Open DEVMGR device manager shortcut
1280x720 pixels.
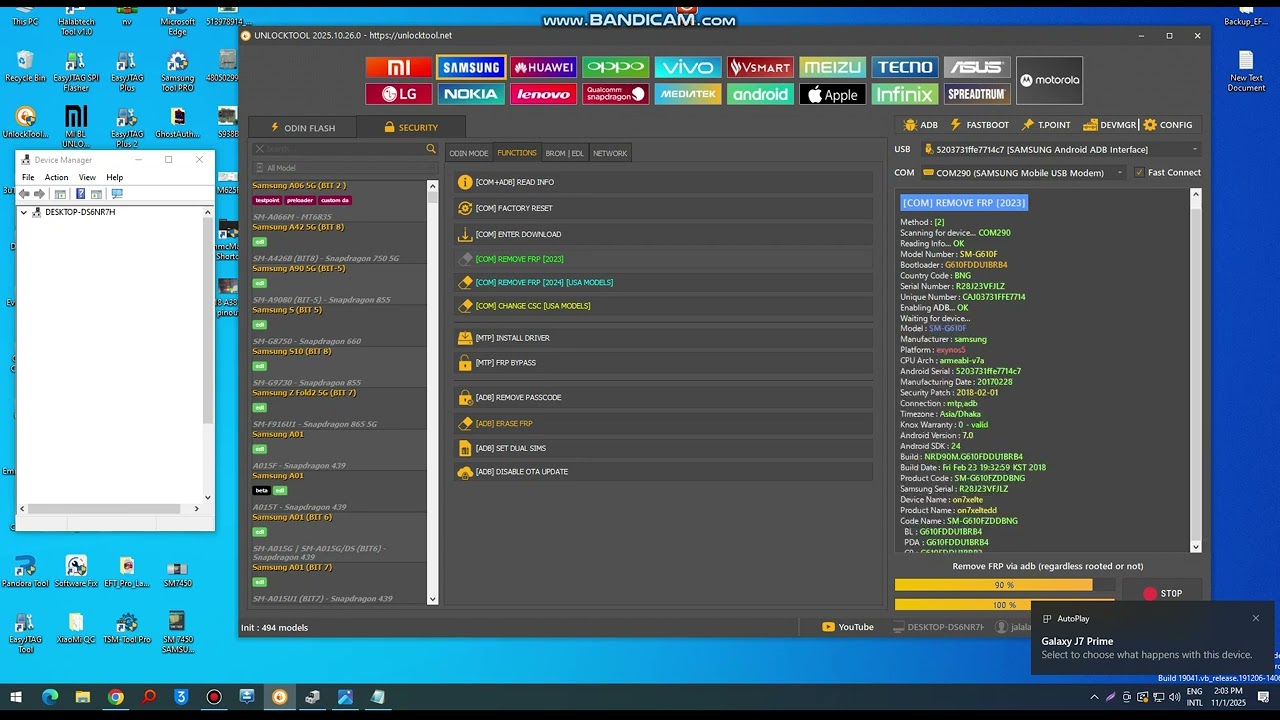click(1110, 125)
